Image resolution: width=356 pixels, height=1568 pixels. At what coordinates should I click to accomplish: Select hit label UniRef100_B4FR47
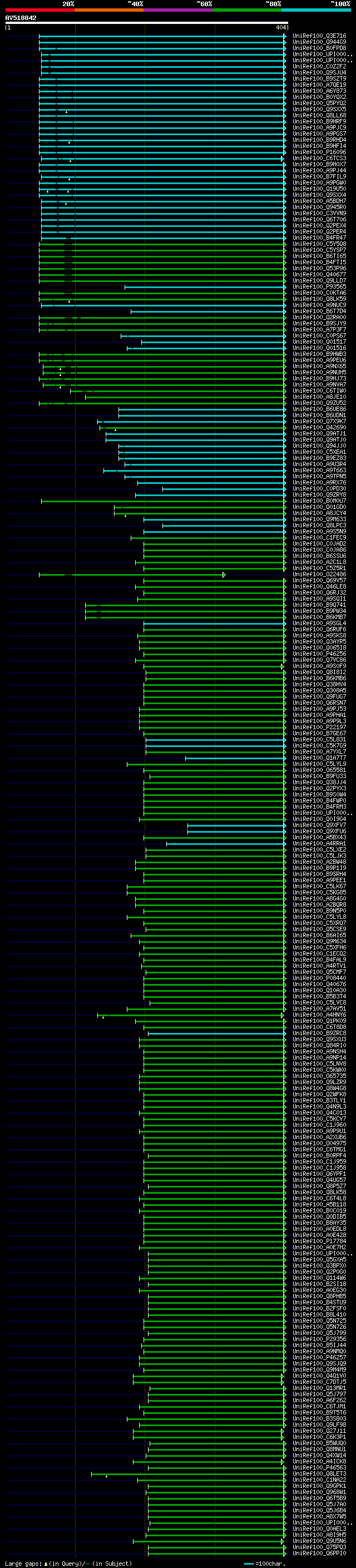(x=319, y=238)
